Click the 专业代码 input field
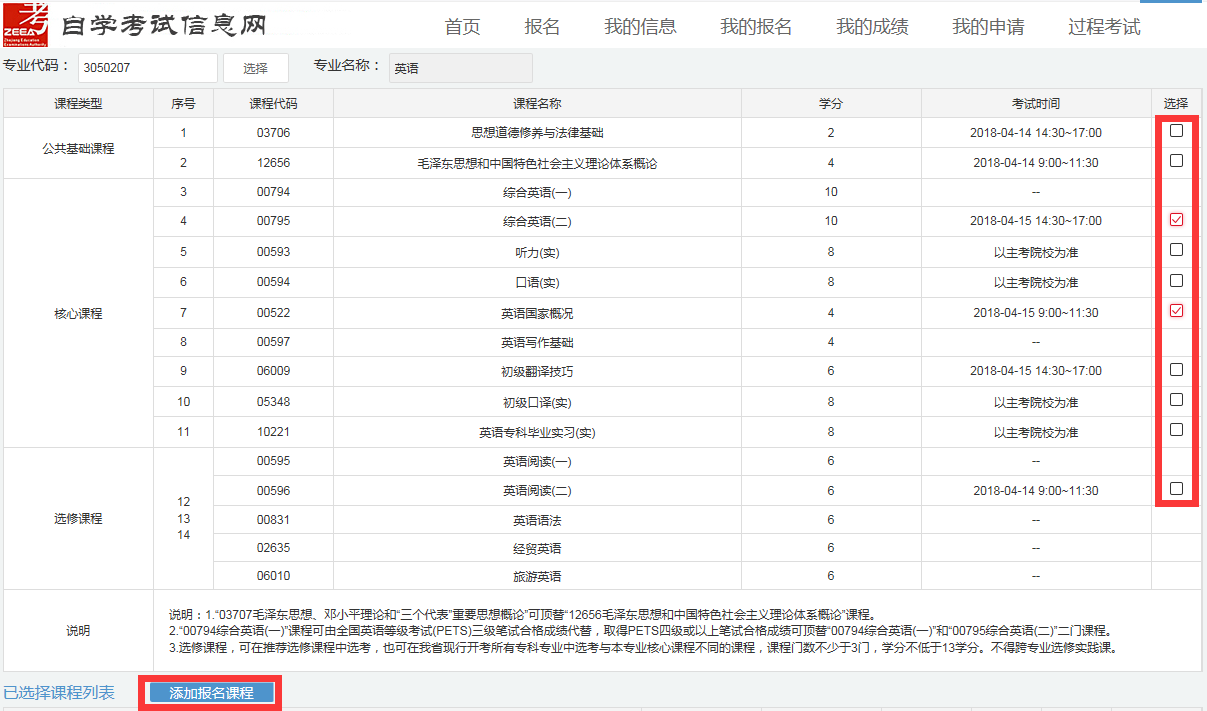The image size is (1207, 711). [x=147, y=68]
